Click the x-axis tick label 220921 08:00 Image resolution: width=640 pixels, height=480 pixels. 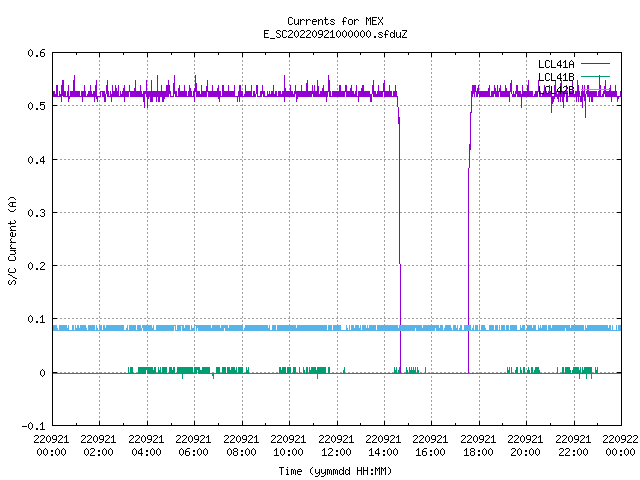click(241, 446)
